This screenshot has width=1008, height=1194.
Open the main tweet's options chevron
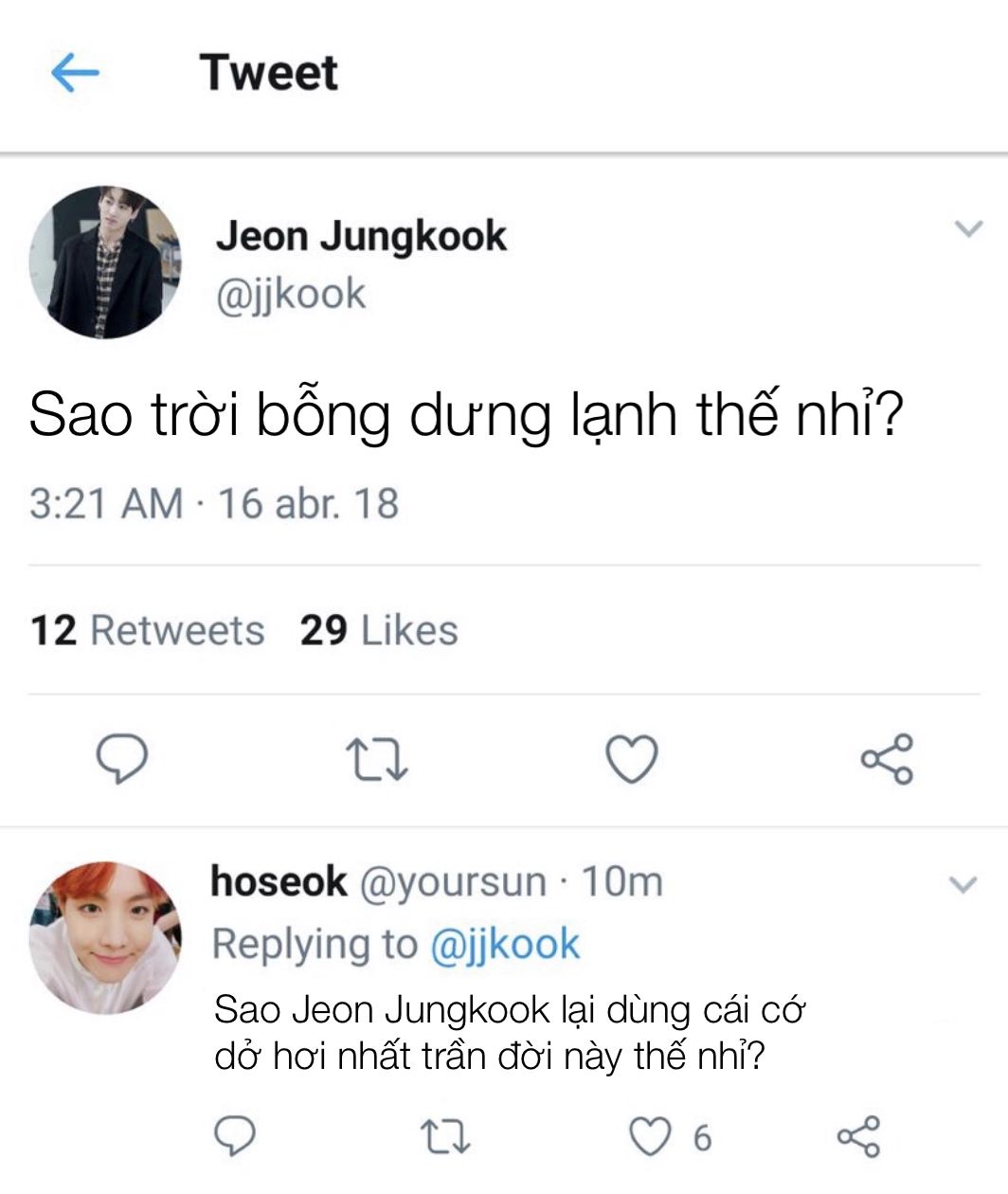967,229
